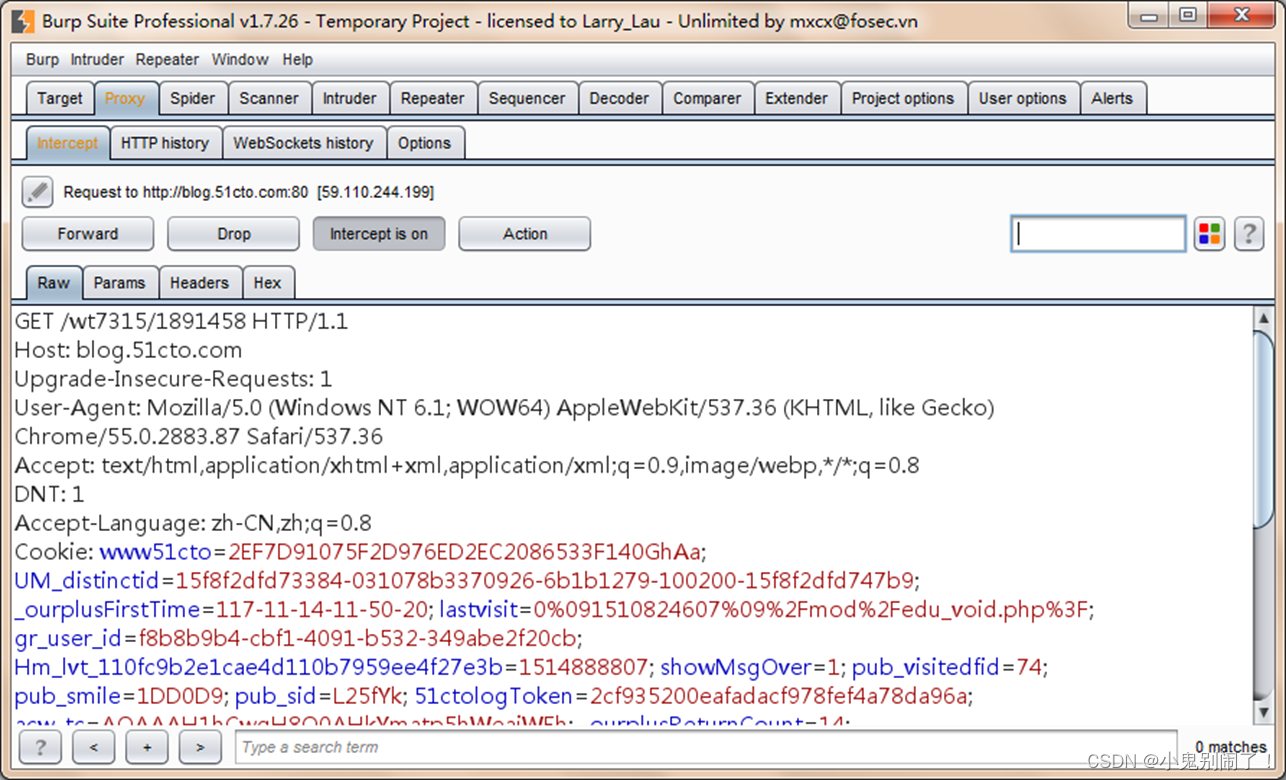Switch to the Params view tab
Image resolution: width=1286 pixels, height=780 pixels.
119,283
